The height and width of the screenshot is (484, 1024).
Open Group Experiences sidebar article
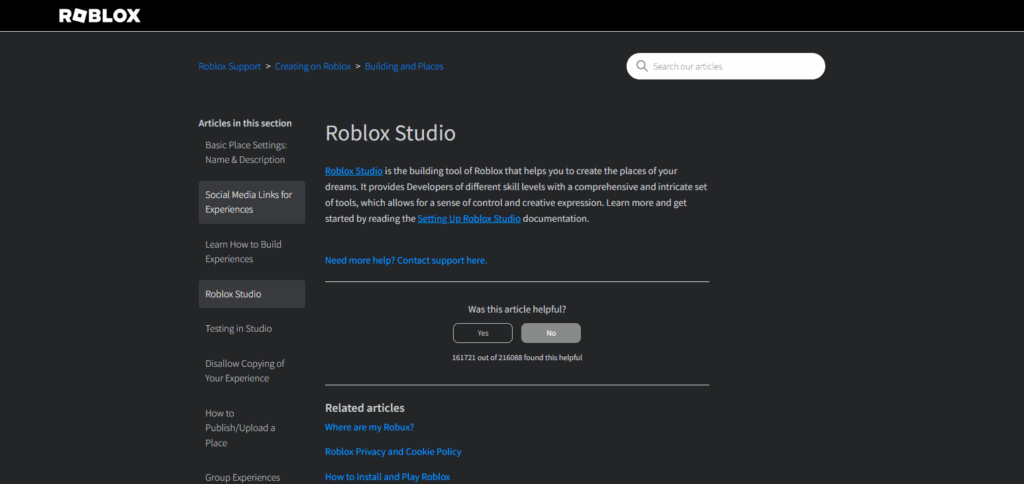click(242, 477)
